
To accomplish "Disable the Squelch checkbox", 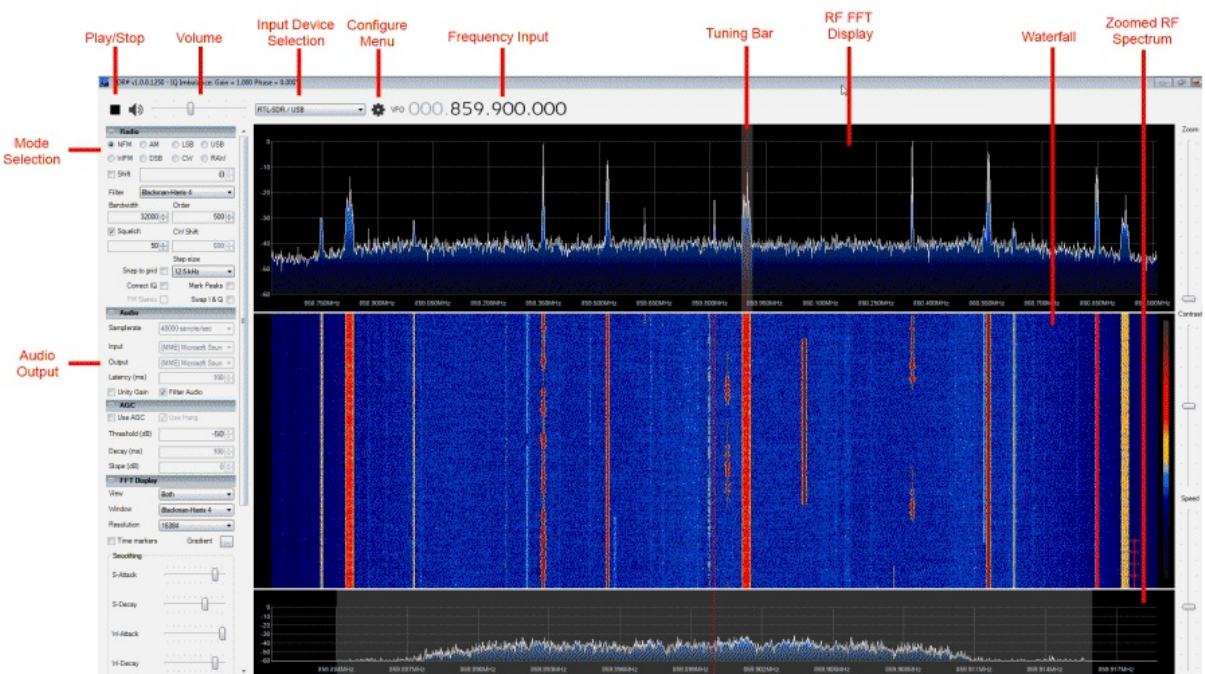I will [x=111, y=231].
